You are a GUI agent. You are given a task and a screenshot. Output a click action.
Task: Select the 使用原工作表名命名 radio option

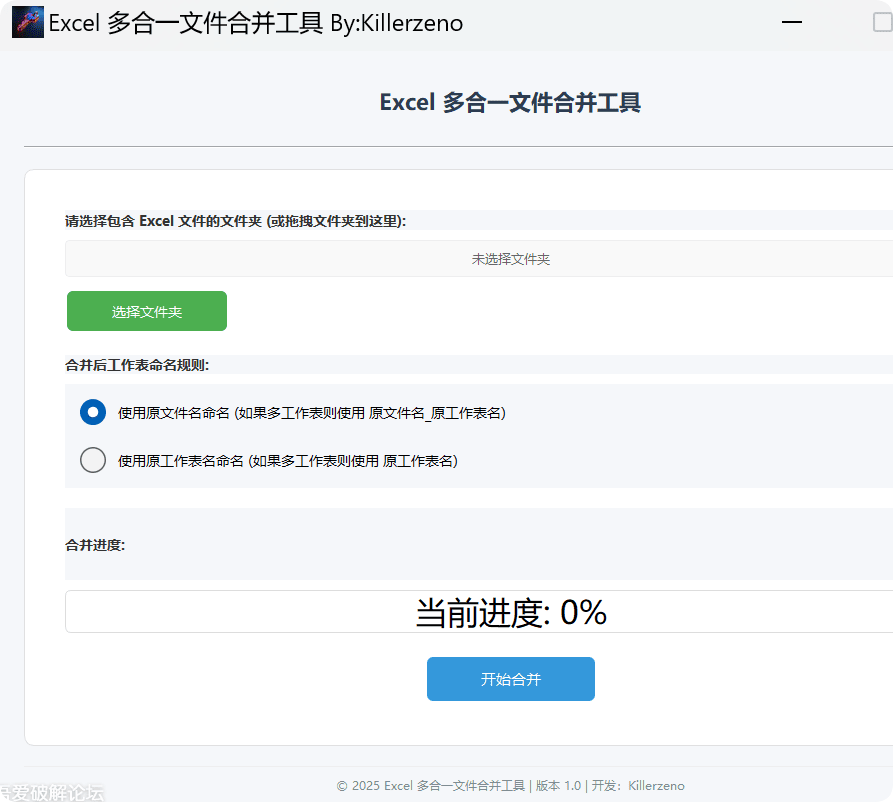click(93, 460)
